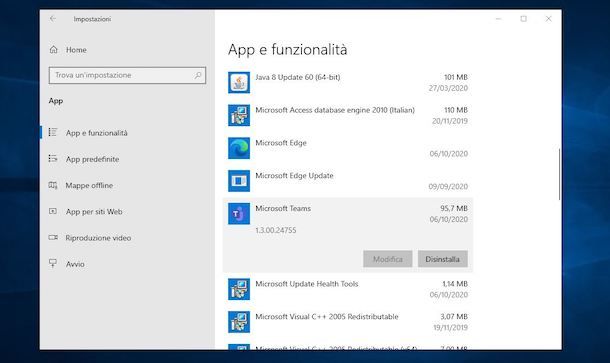Click the 1,14 MB size value
The image size is (610, 363).
(x=454, y=284)
